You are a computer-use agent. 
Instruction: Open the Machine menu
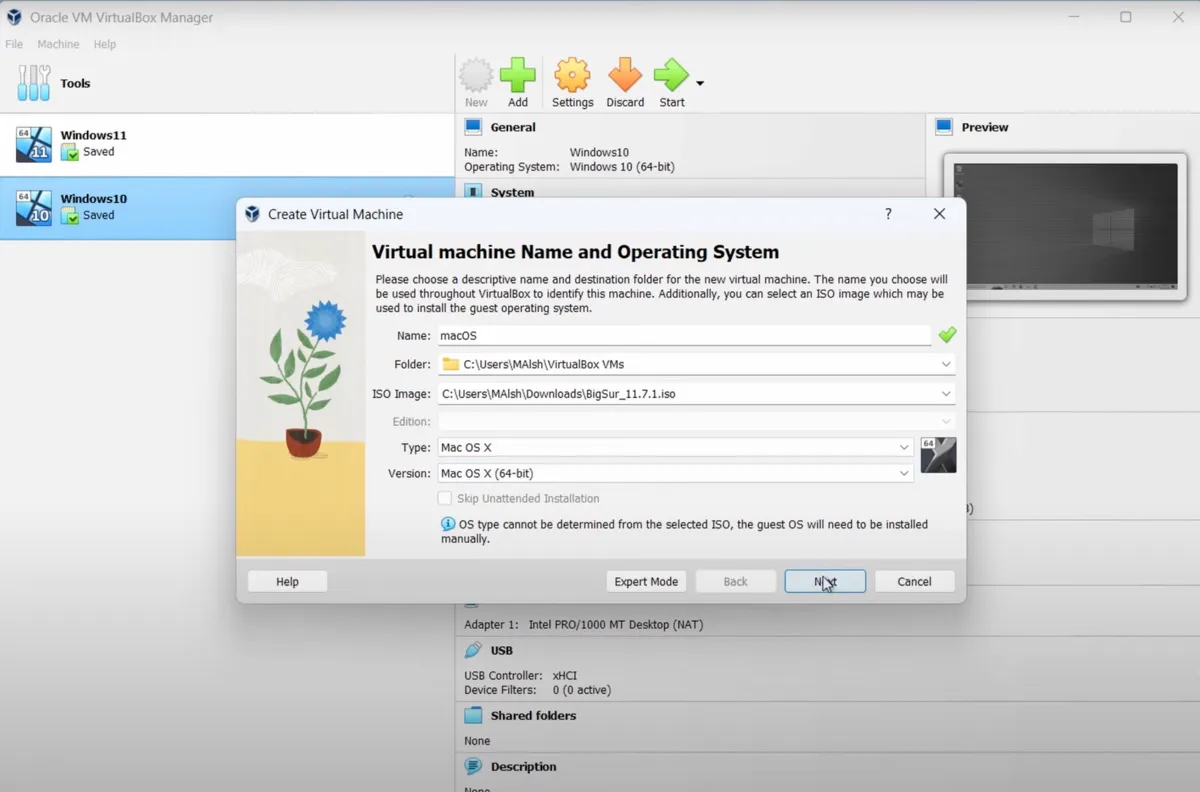click(58, 44)
